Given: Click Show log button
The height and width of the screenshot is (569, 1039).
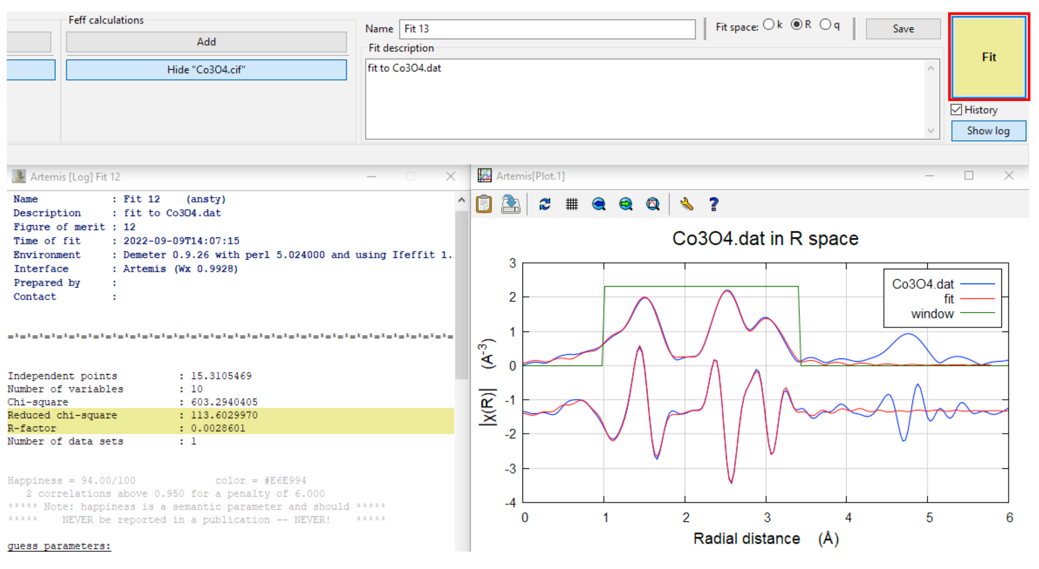Looking at the screenshot, I should 988,130.
